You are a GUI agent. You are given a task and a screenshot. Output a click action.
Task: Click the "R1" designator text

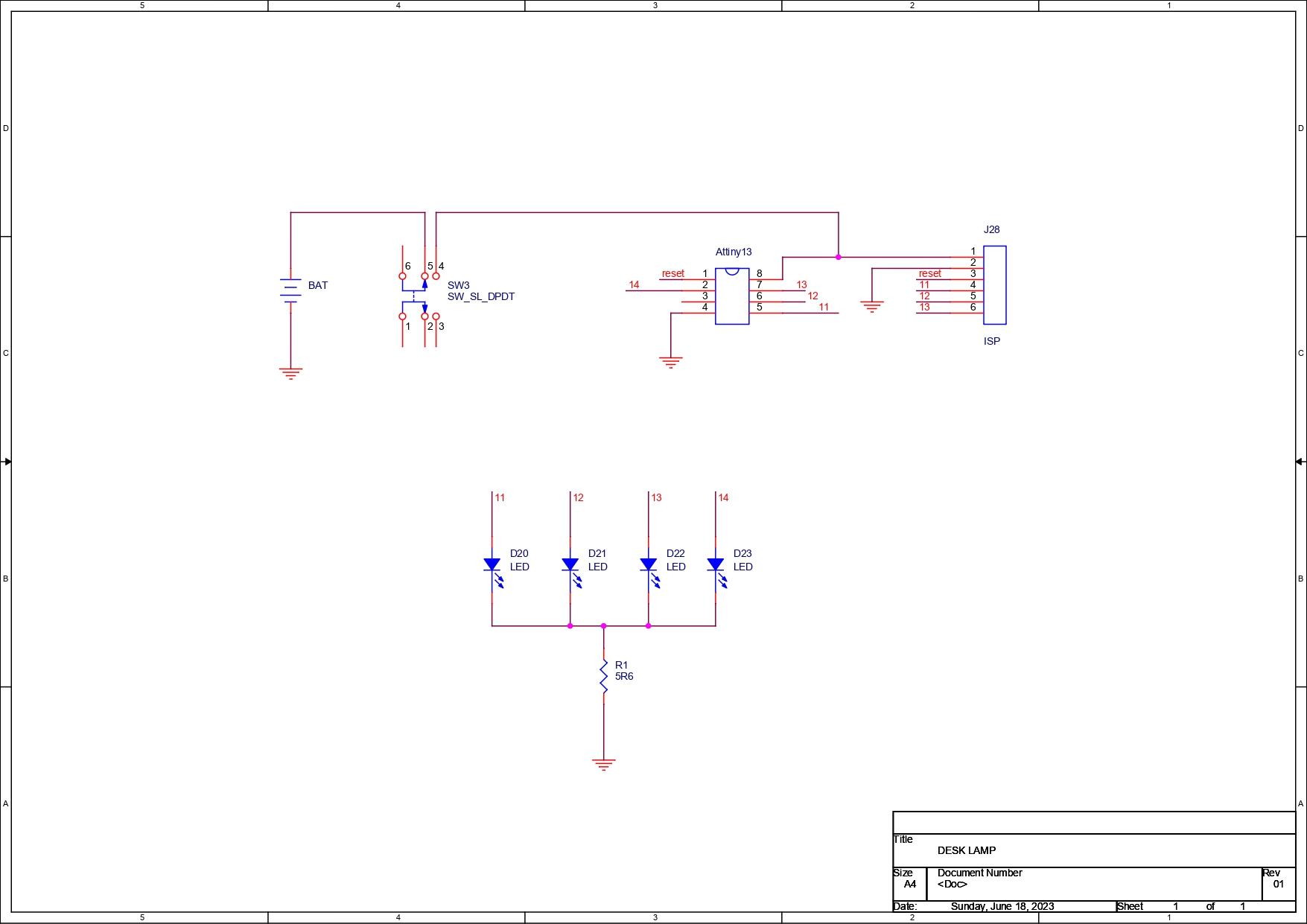622,665
